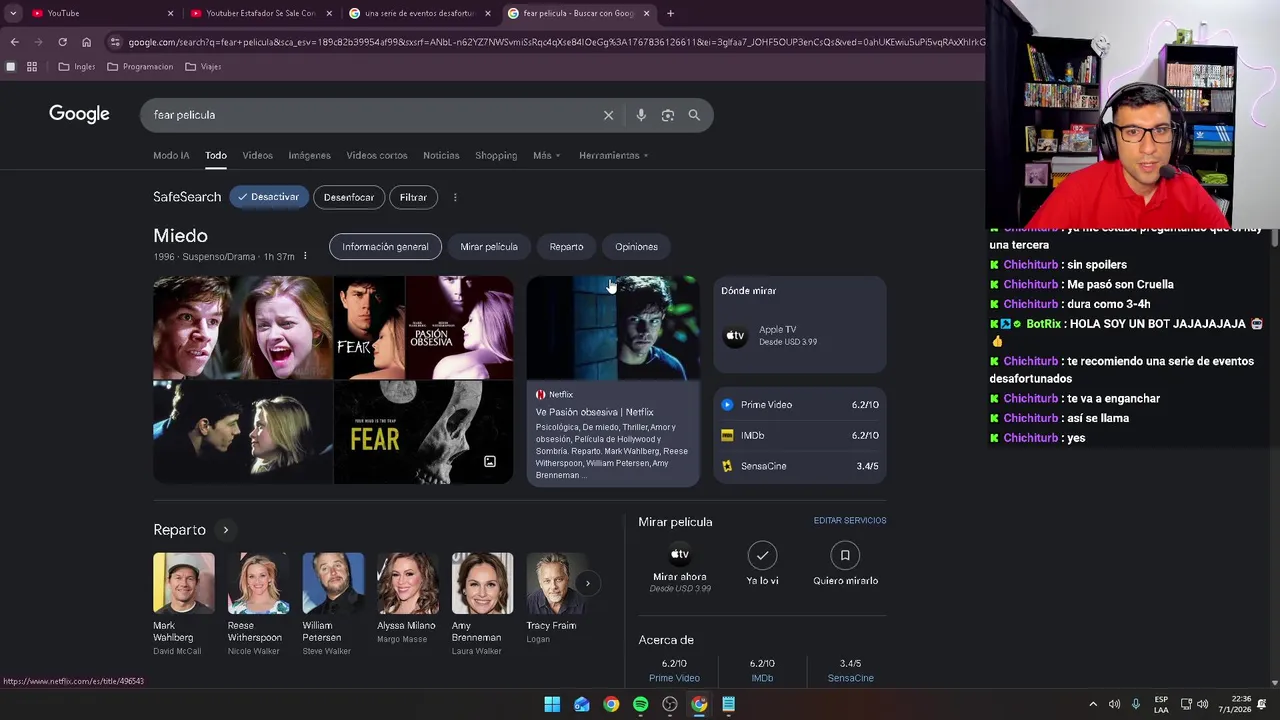Open the Ingles bookmark folder
This screenshot has width=1280, height=720.
coord(77,67)
